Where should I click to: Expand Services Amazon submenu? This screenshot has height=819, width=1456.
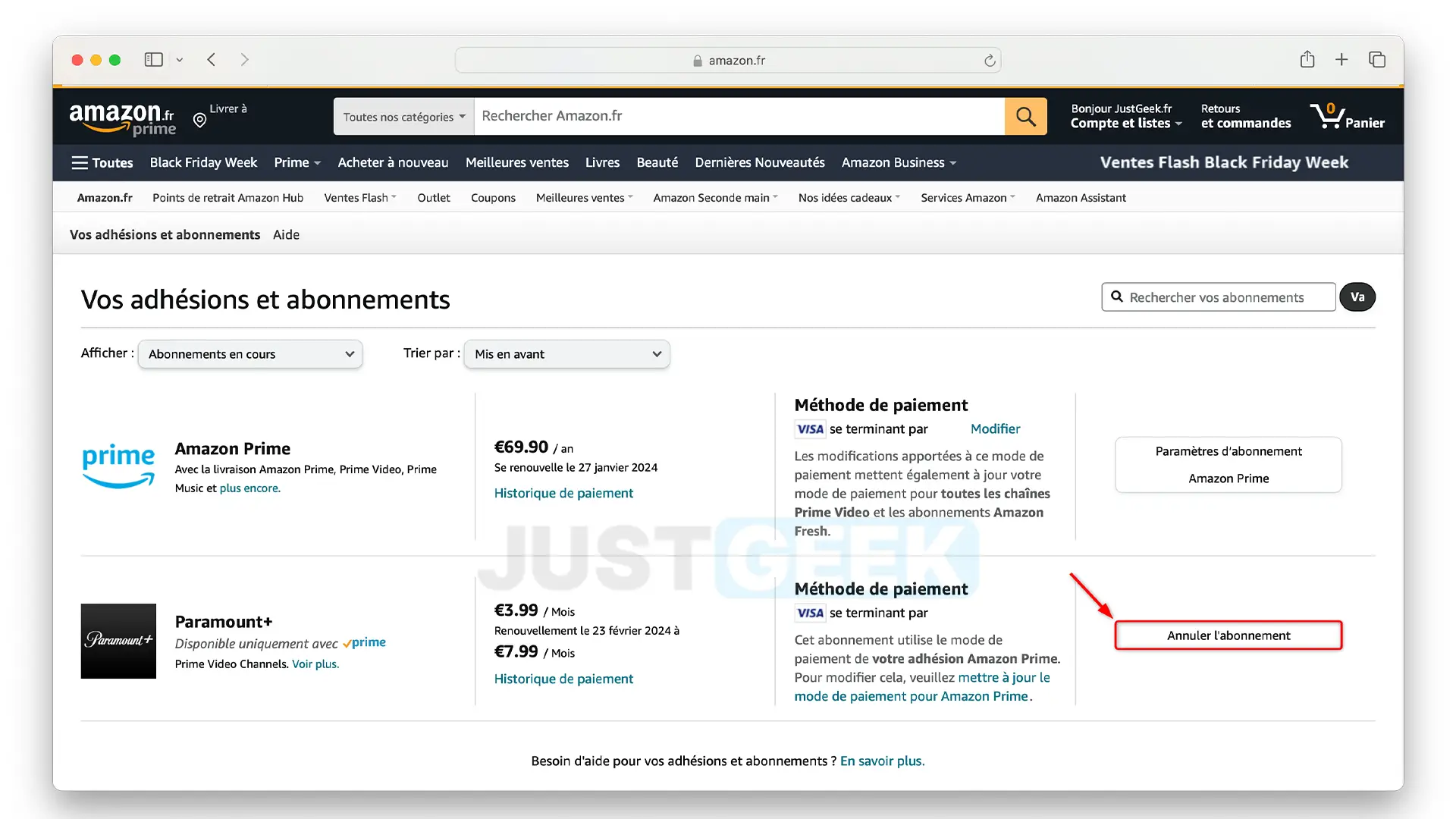(968, 198)
